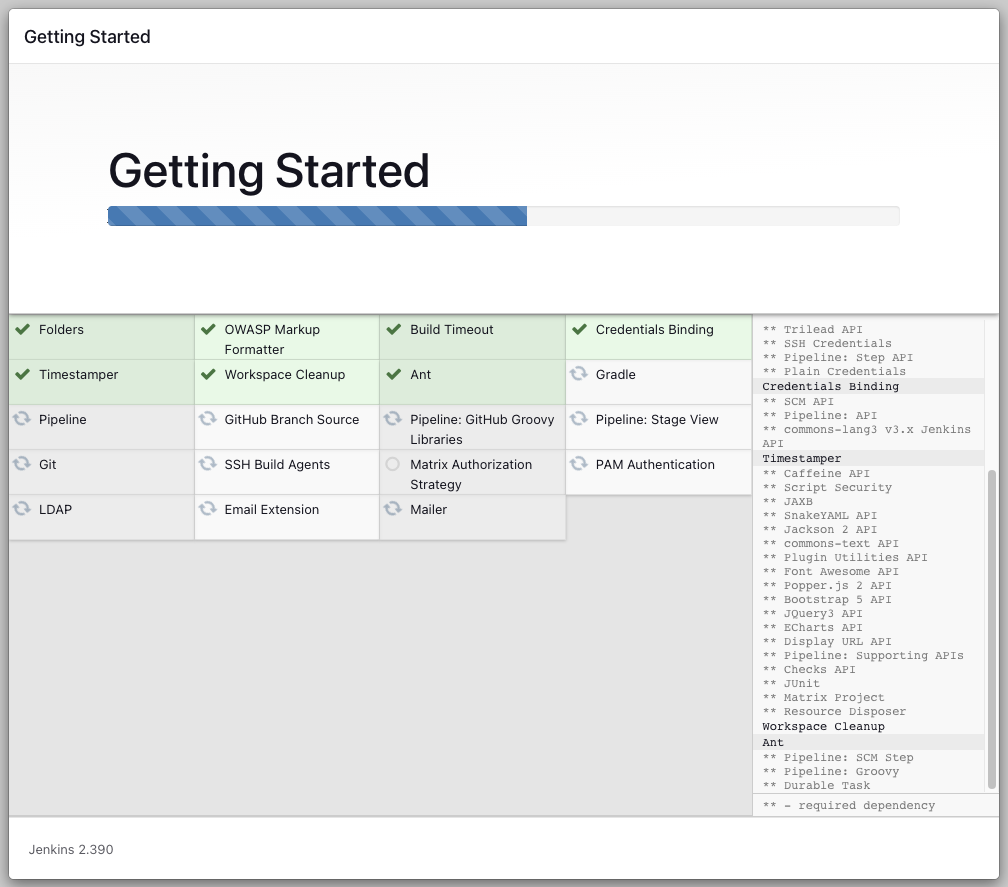Click the checkmark icon beside Build Timeout
This screenshot has height=887, width=1008.
[x=393, y=330]
